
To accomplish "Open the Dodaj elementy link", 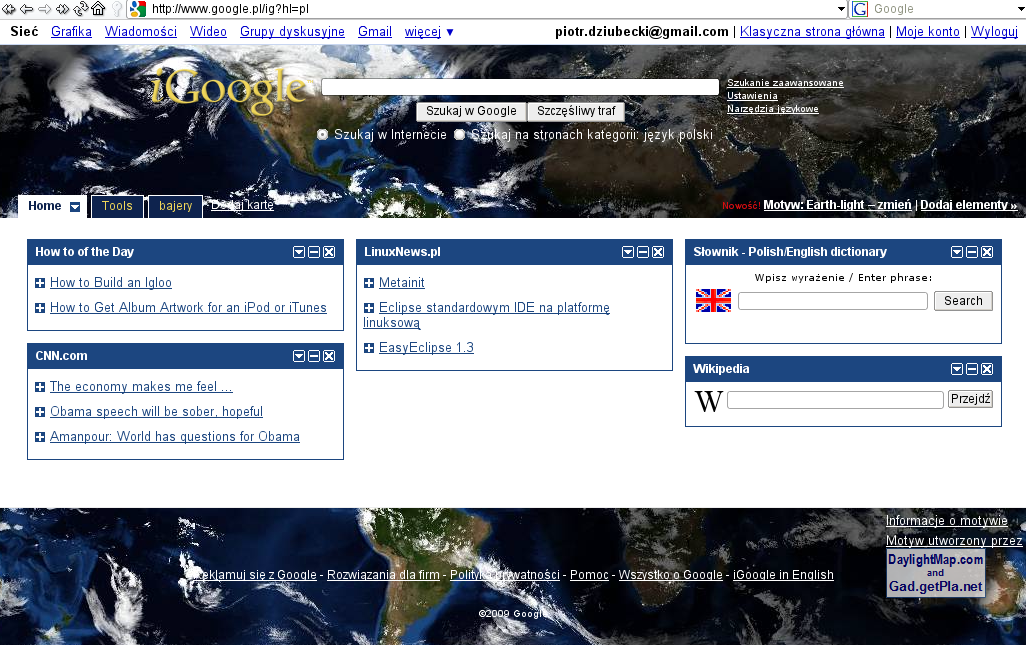I will pyautogui.click(x=968, y=205).
